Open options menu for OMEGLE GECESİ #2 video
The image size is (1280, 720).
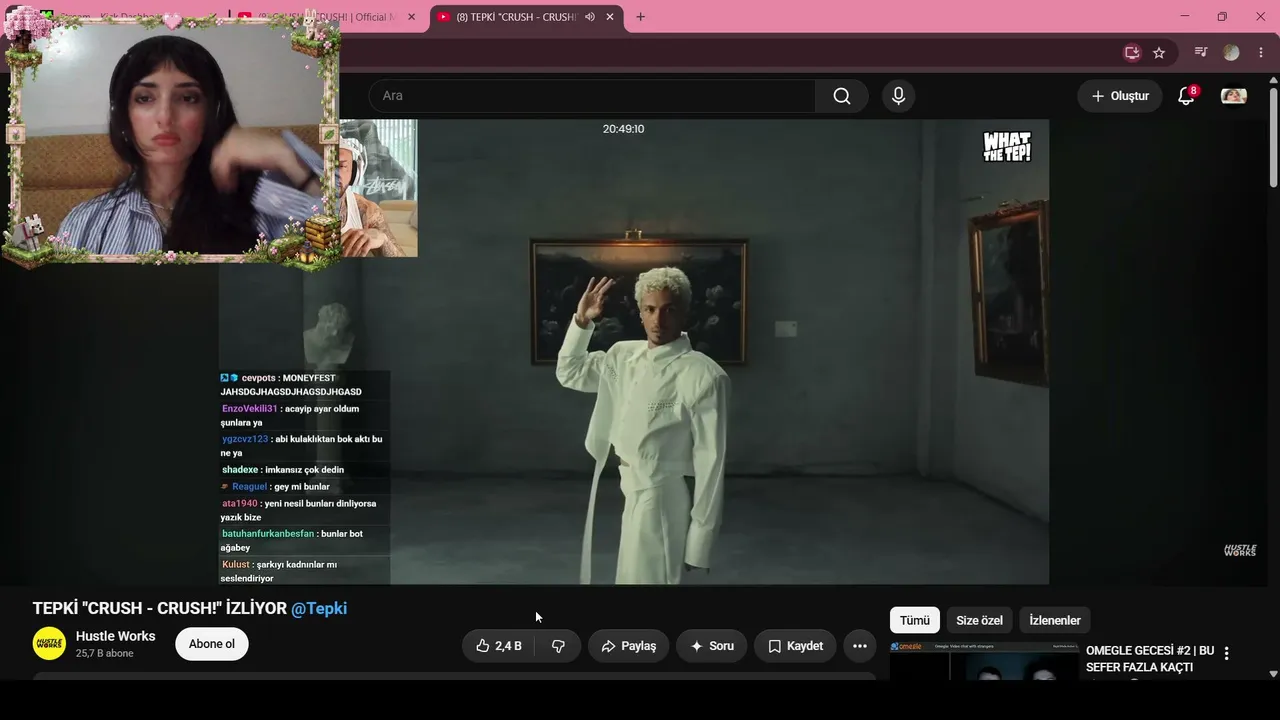1227,653
